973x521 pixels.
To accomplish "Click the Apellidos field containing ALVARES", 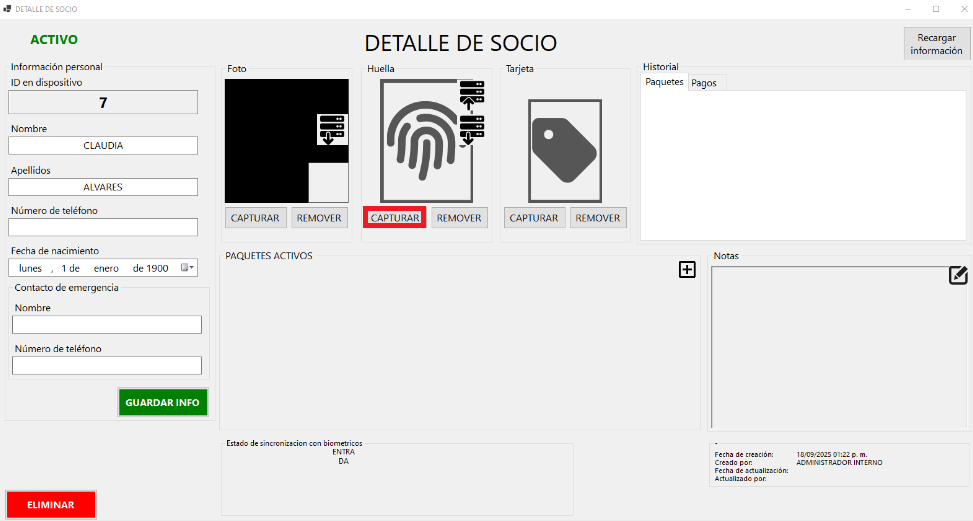I will point(103,187).
